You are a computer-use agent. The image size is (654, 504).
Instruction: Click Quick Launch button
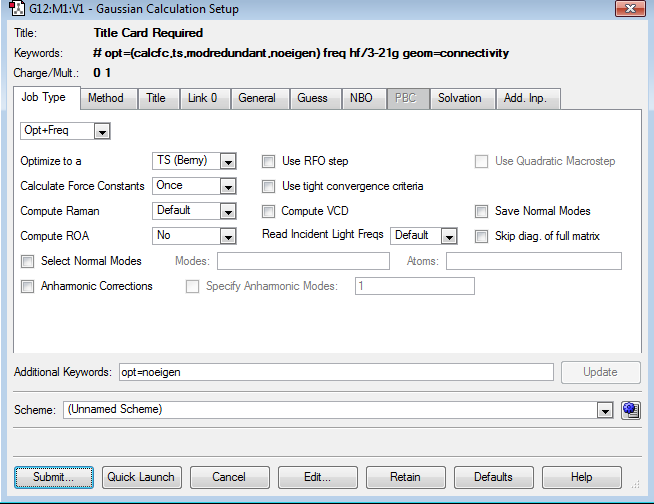pos(142,477)
